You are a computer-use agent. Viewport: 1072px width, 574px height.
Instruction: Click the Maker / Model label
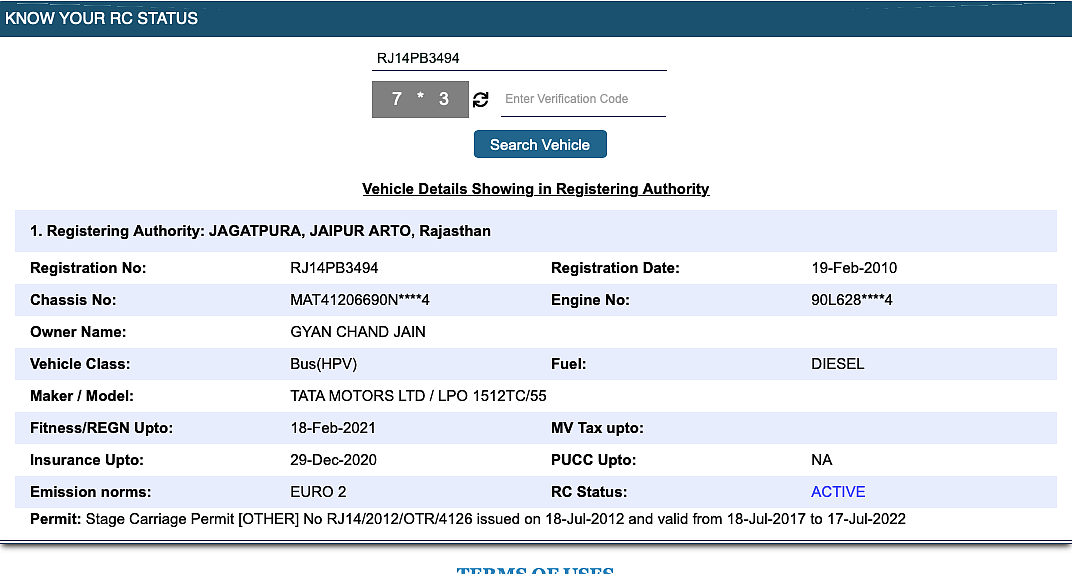(82, 396)
